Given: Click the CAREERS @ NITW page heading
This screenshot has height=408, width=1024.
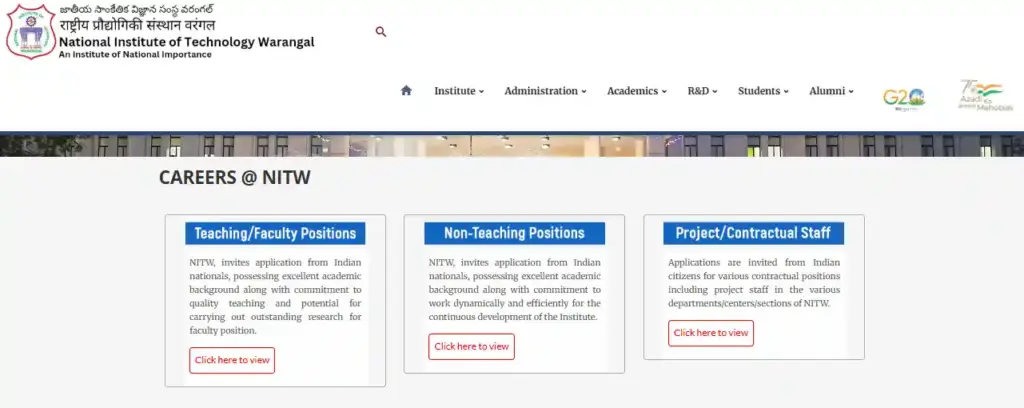Looking at the screenshot, I should [235, 178].
